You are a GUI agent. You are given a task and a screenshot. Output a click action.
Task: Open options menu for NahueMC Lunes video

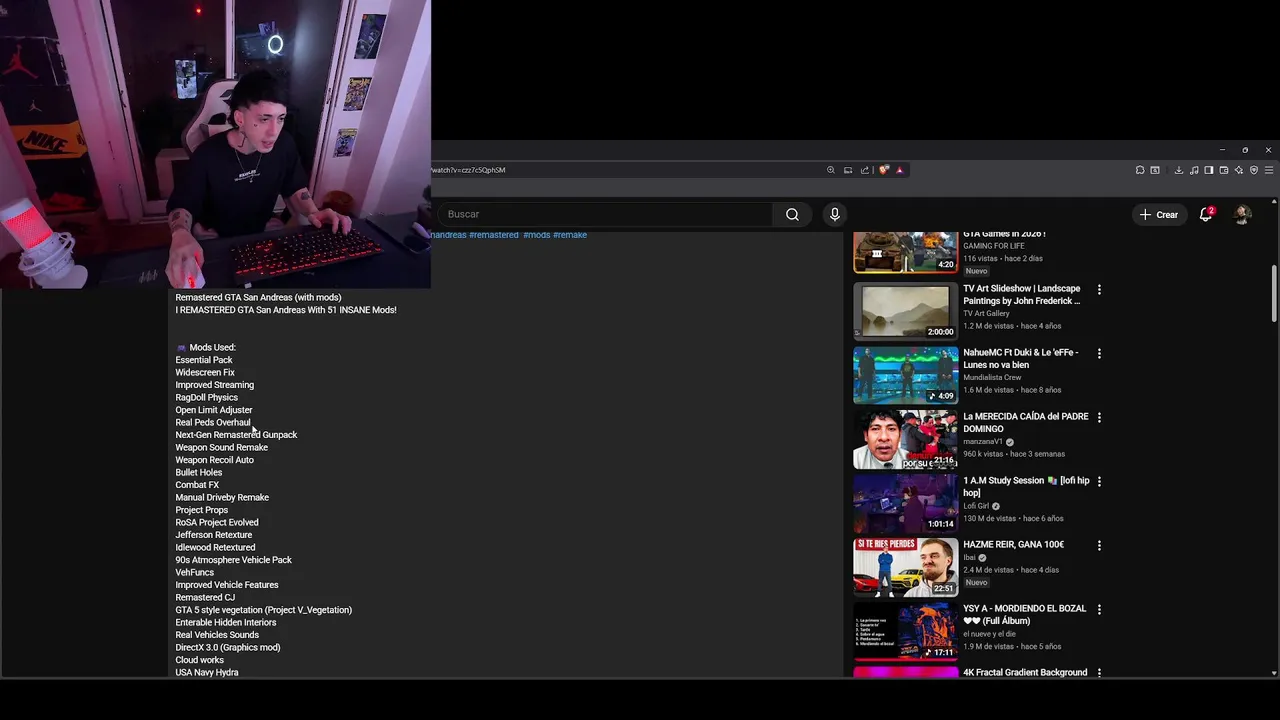pyautogui.click(x=1099, y=354)
